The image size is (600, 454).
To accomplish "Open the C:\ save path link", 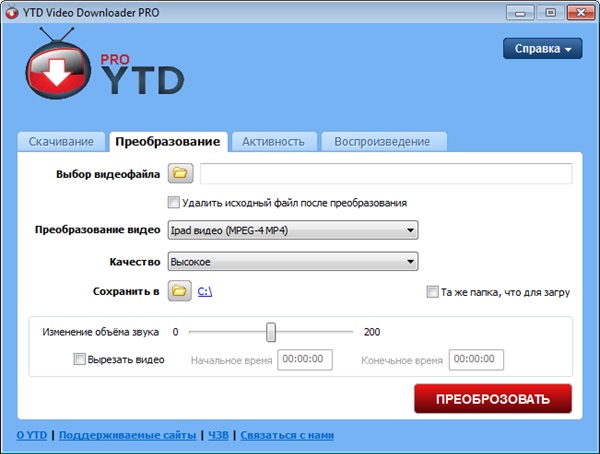I will point(205,292).
